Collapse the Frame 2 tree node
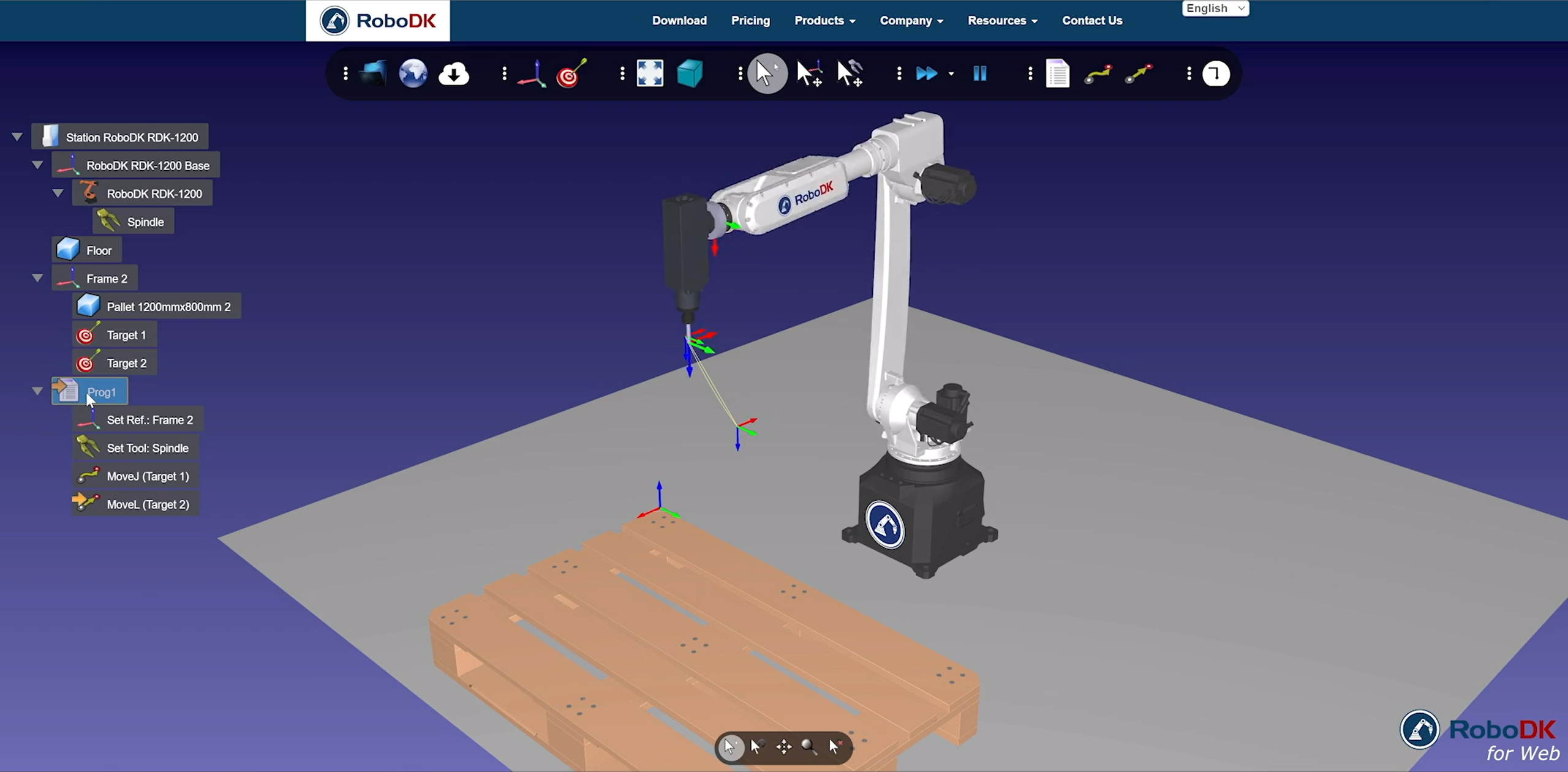The height and width of the screenshot is (772, 1568). click(37, 278)
